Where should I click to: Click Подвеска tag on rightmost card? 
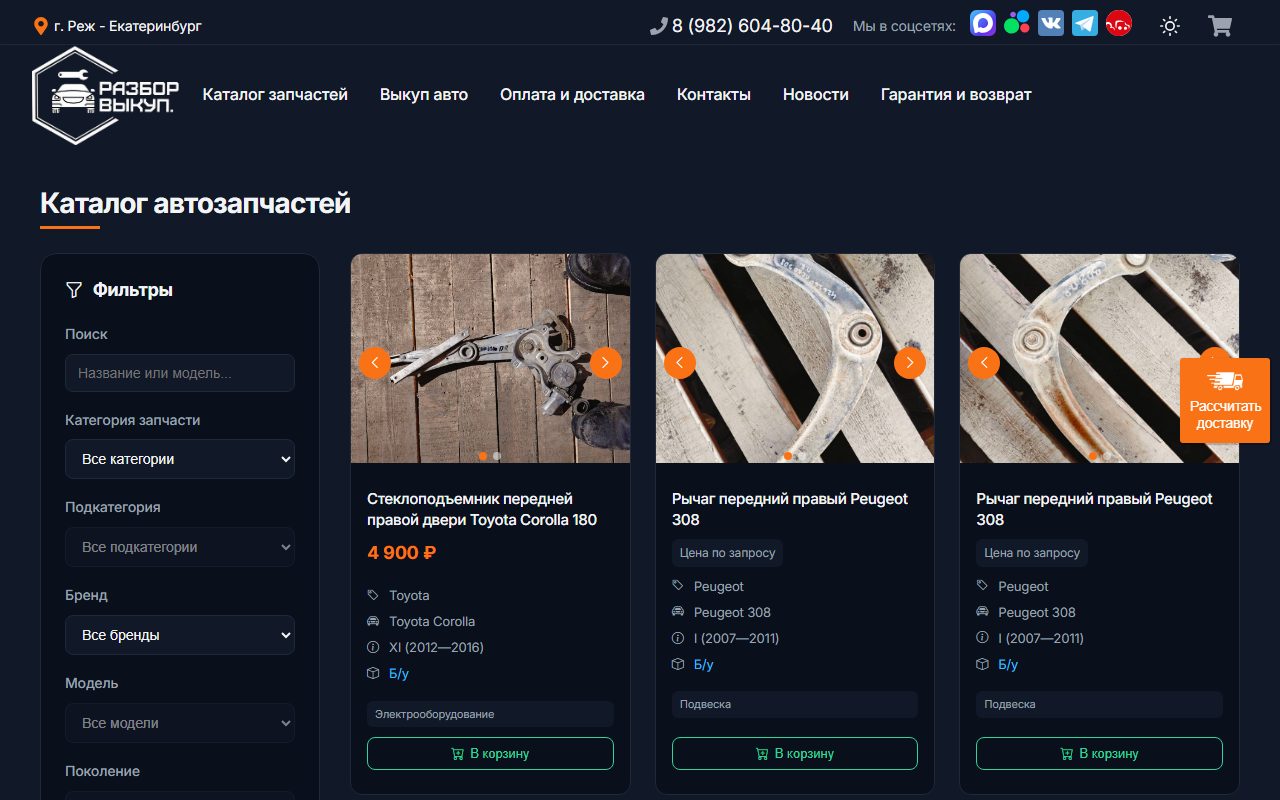click(1099, 704)
